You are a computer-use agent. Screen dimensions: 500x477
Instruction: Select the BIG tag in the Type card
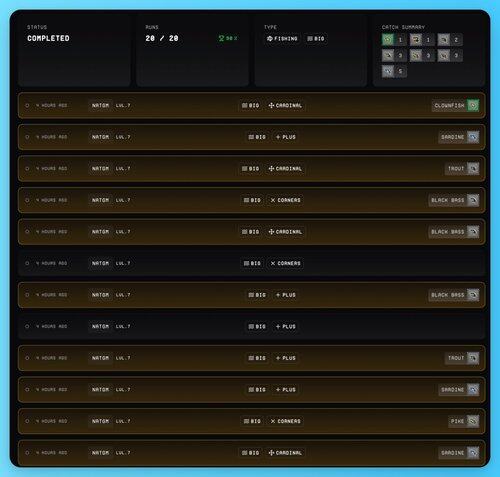coord(316,39)
